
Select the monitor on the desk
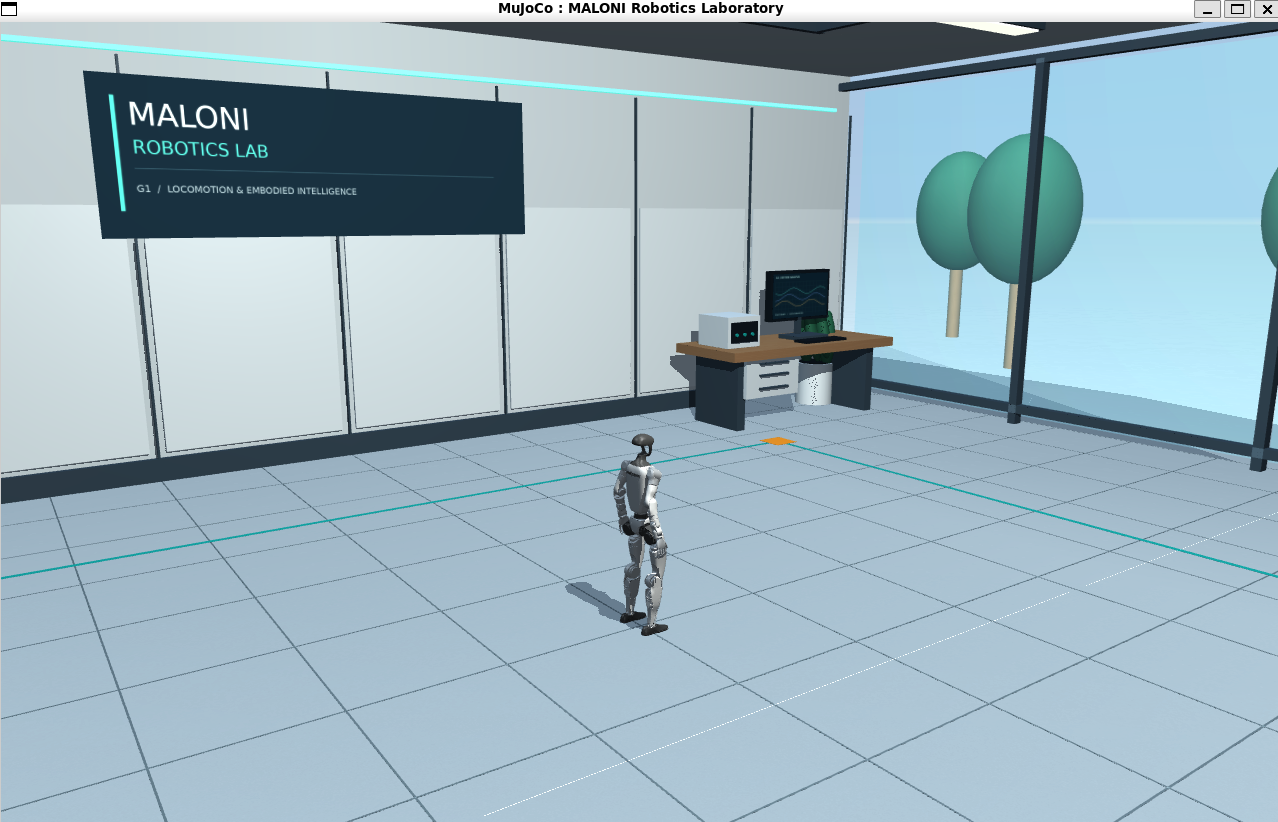click(797, 295)
